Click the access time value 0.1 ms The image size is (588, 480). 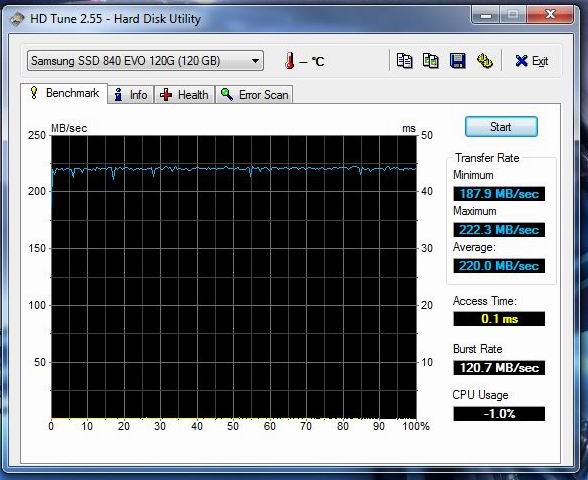(x=499, y=319)
